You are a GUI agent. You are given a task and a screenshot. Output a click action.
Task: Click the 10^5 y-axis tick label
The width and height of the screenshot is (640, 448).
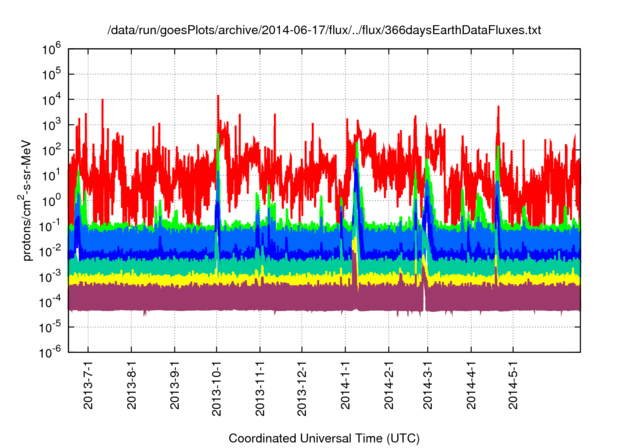click(51, 74)
